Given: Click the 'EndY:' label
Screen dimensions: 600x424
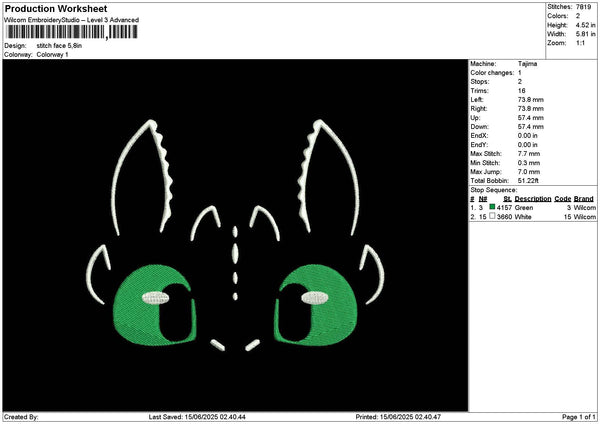Looking at the screenshot, I should click(x=479, y=145).
